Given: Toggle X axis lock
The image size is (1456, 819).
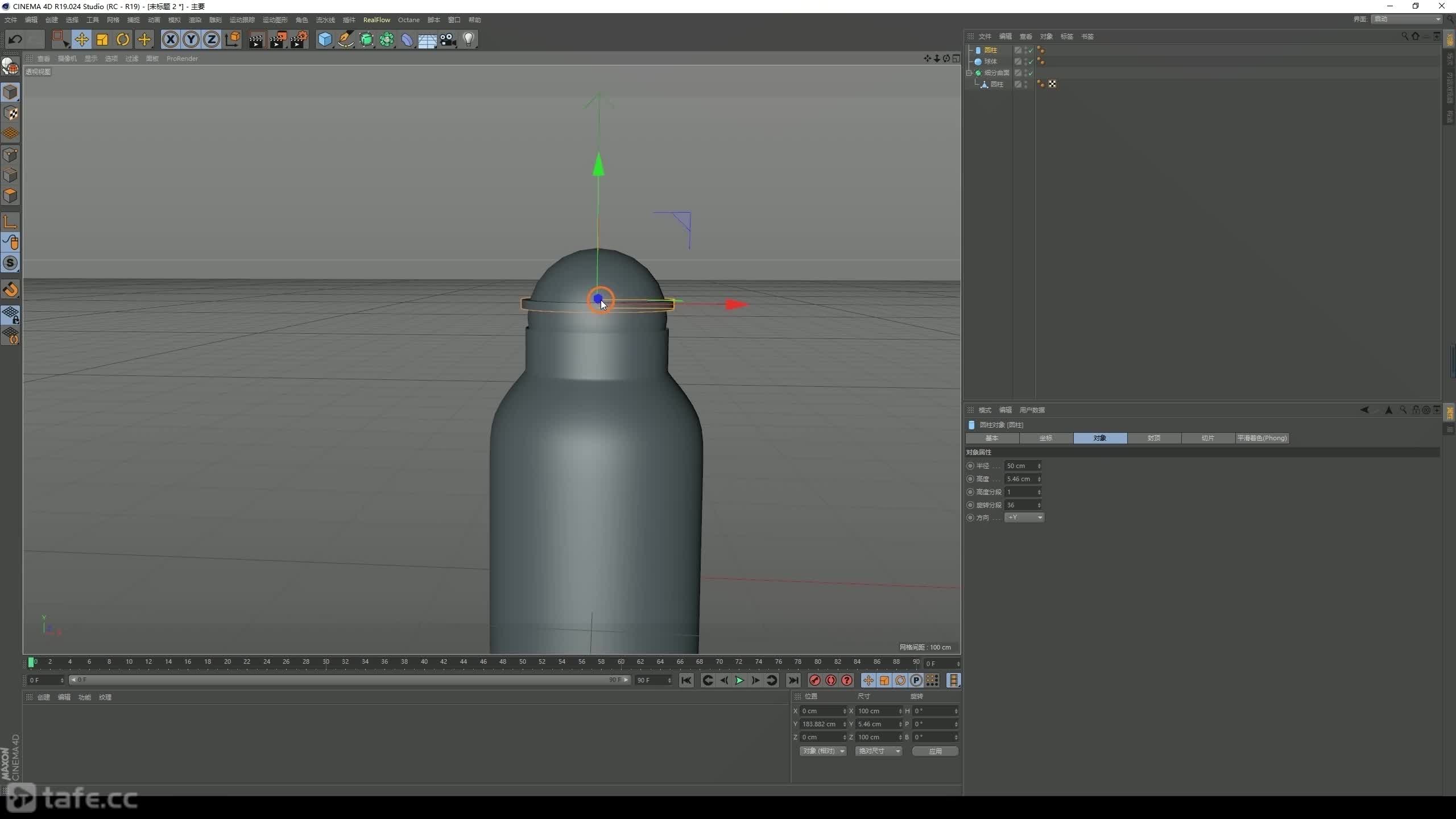Looking at the screenshot, I should coord(171,39).
